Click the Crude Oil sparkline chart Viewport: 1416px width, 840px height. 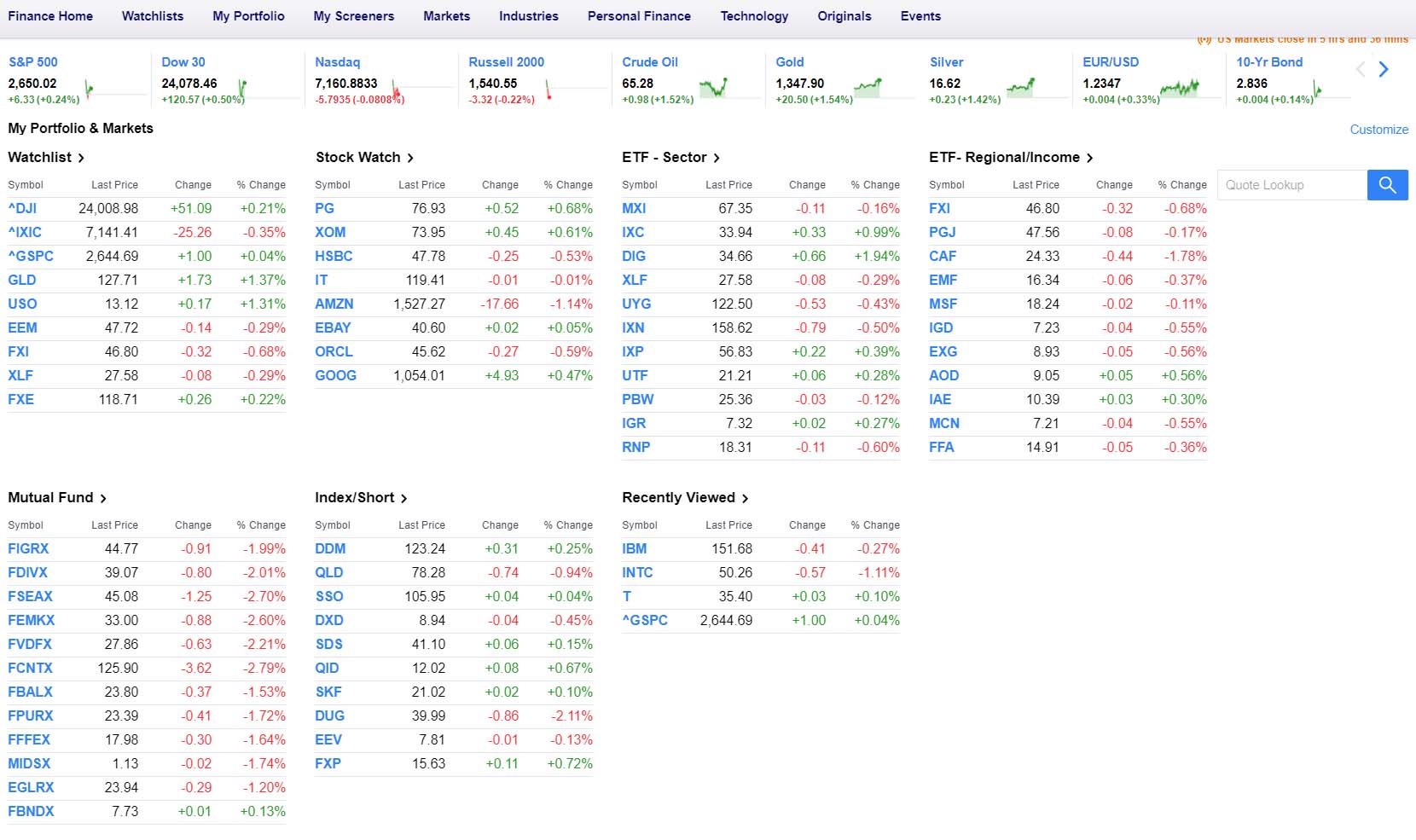click(715, 85)
